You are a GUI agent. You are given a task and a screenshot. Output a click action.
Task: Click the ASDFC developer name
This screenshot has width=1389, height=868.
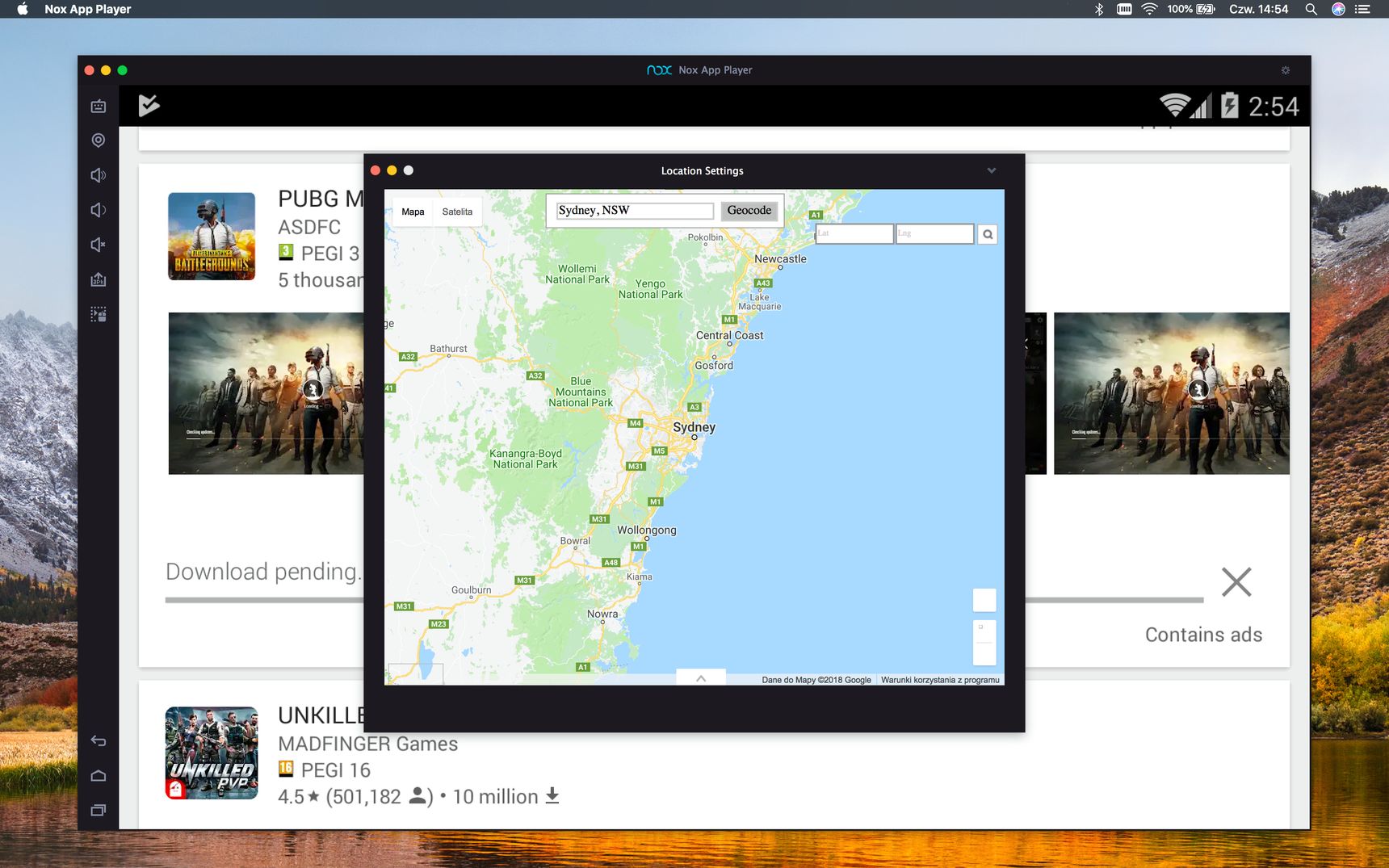coord(309,227)
